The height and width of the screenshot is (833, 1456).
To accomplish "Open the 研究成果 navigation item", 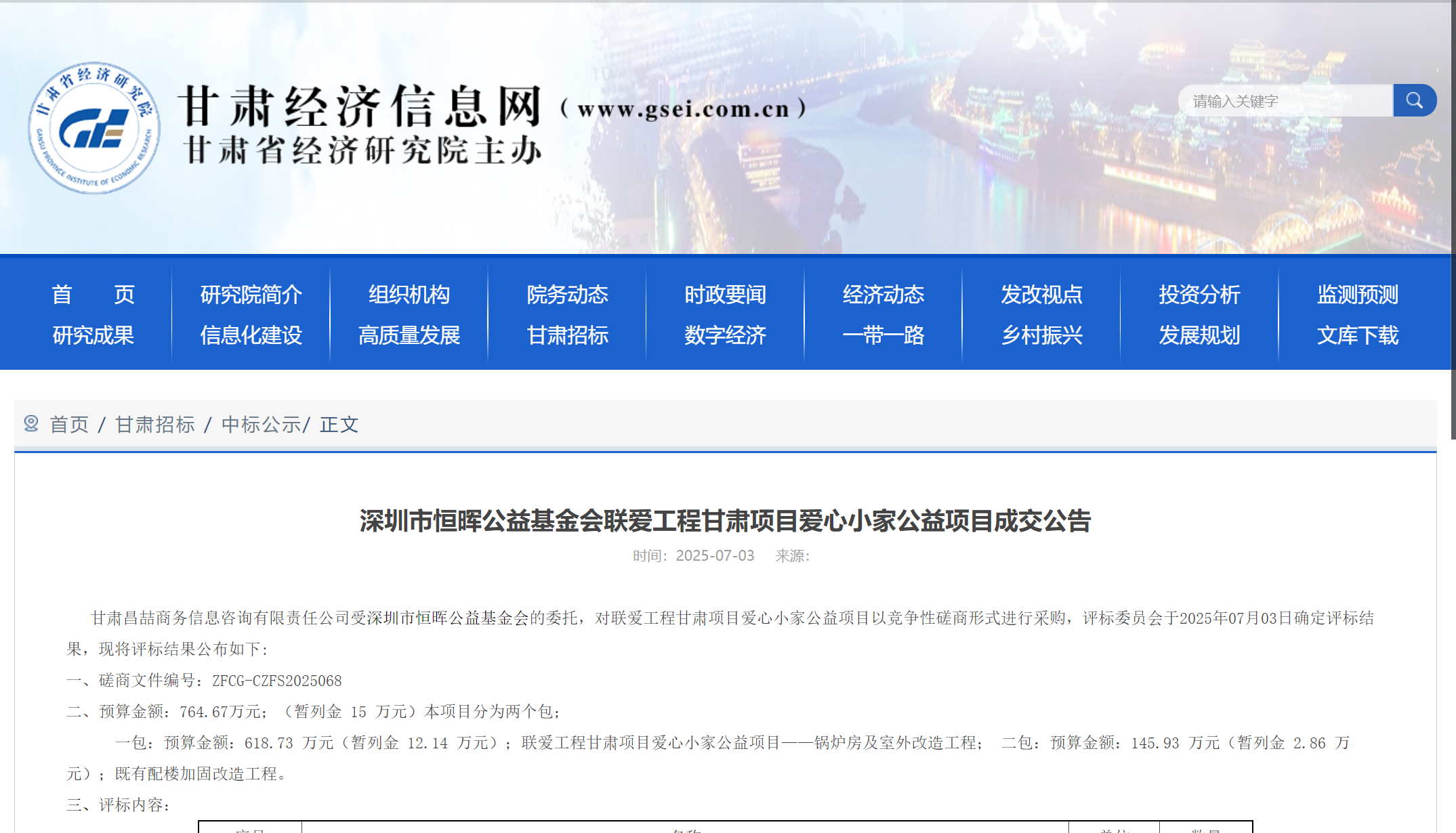I will pos(93,335).
